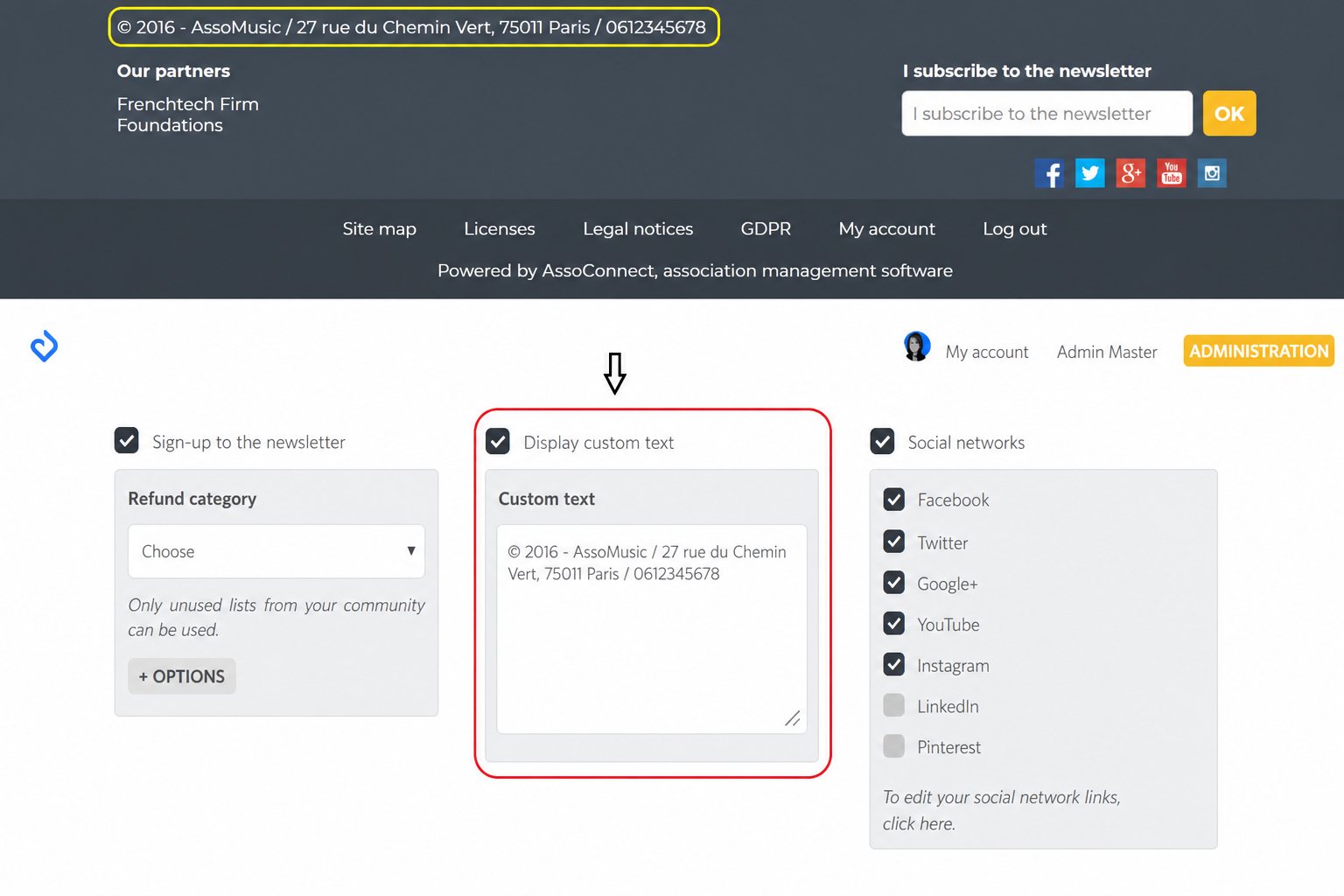Screen dimensions: 1344x896
Task: Uncheck the Facebook checkbox
Action: pos(893,500)
